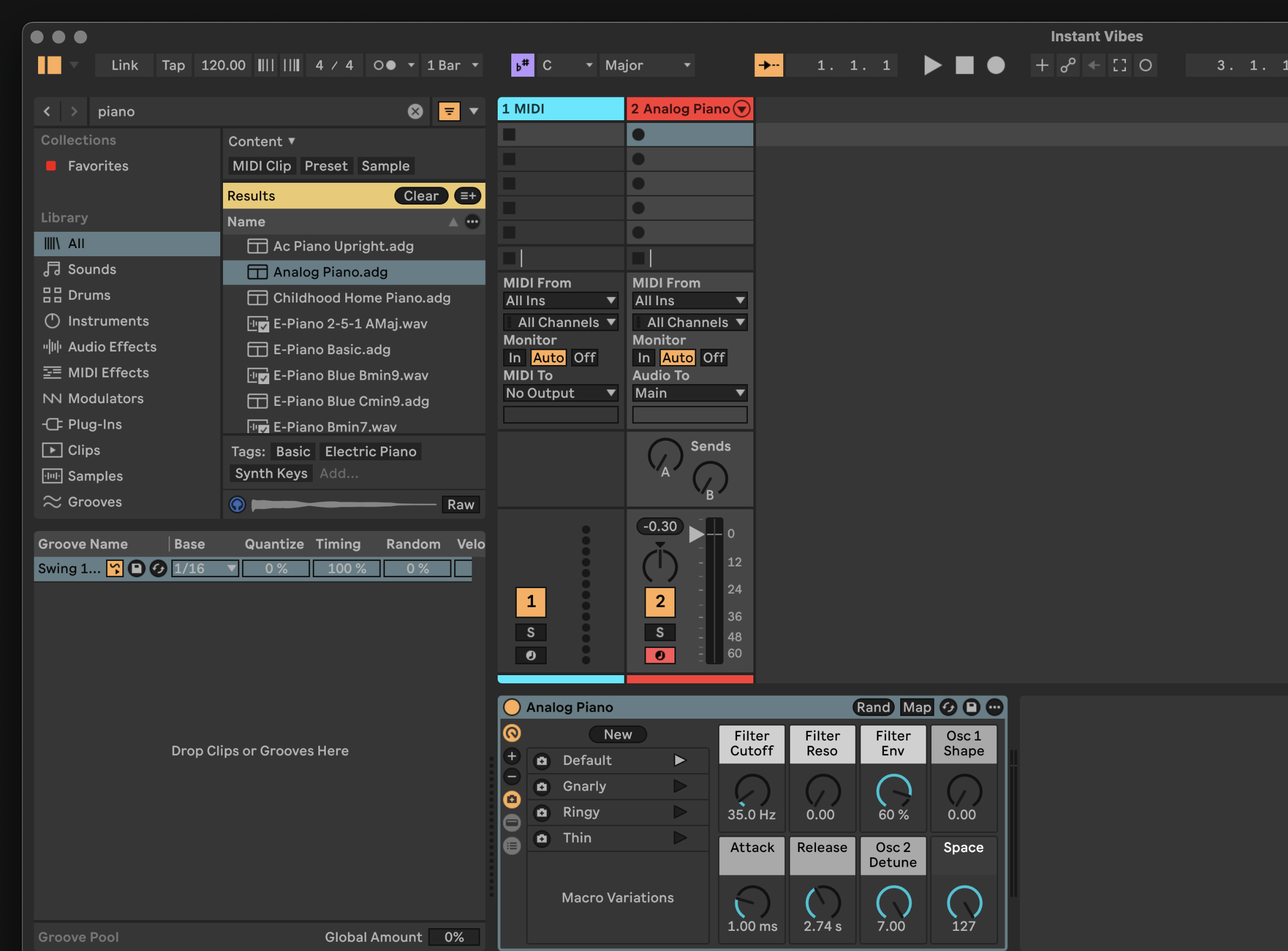The height and width of the screenshot is (951, 1288).
Task: Click the session record circle icon
Action: click(1146, 65)
